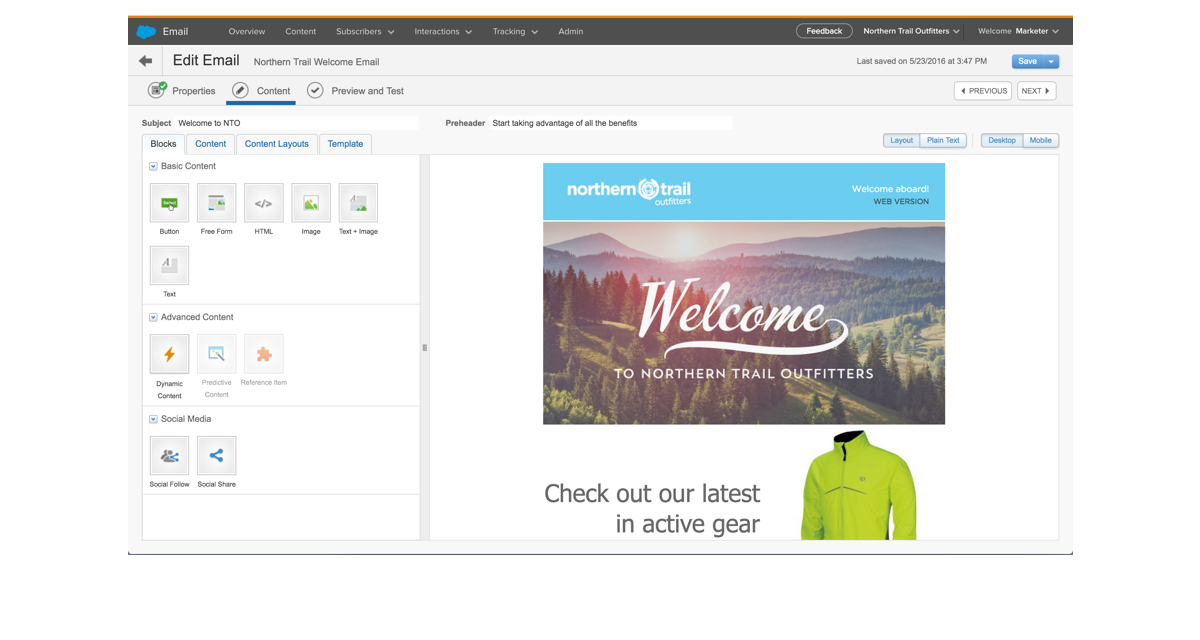The width and height of the screenshot is (1200, 640).
Task: Click the NEXT button
Action: (x=1036, y=91)
